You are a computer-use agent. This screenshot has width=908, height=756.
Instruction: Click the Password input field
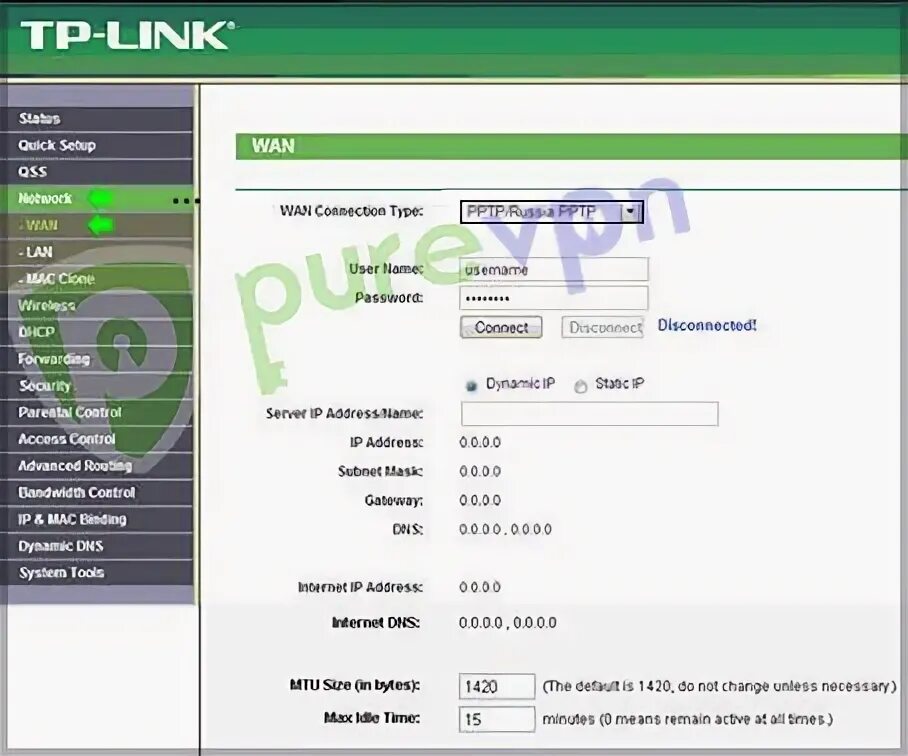[x=554, y=298]
